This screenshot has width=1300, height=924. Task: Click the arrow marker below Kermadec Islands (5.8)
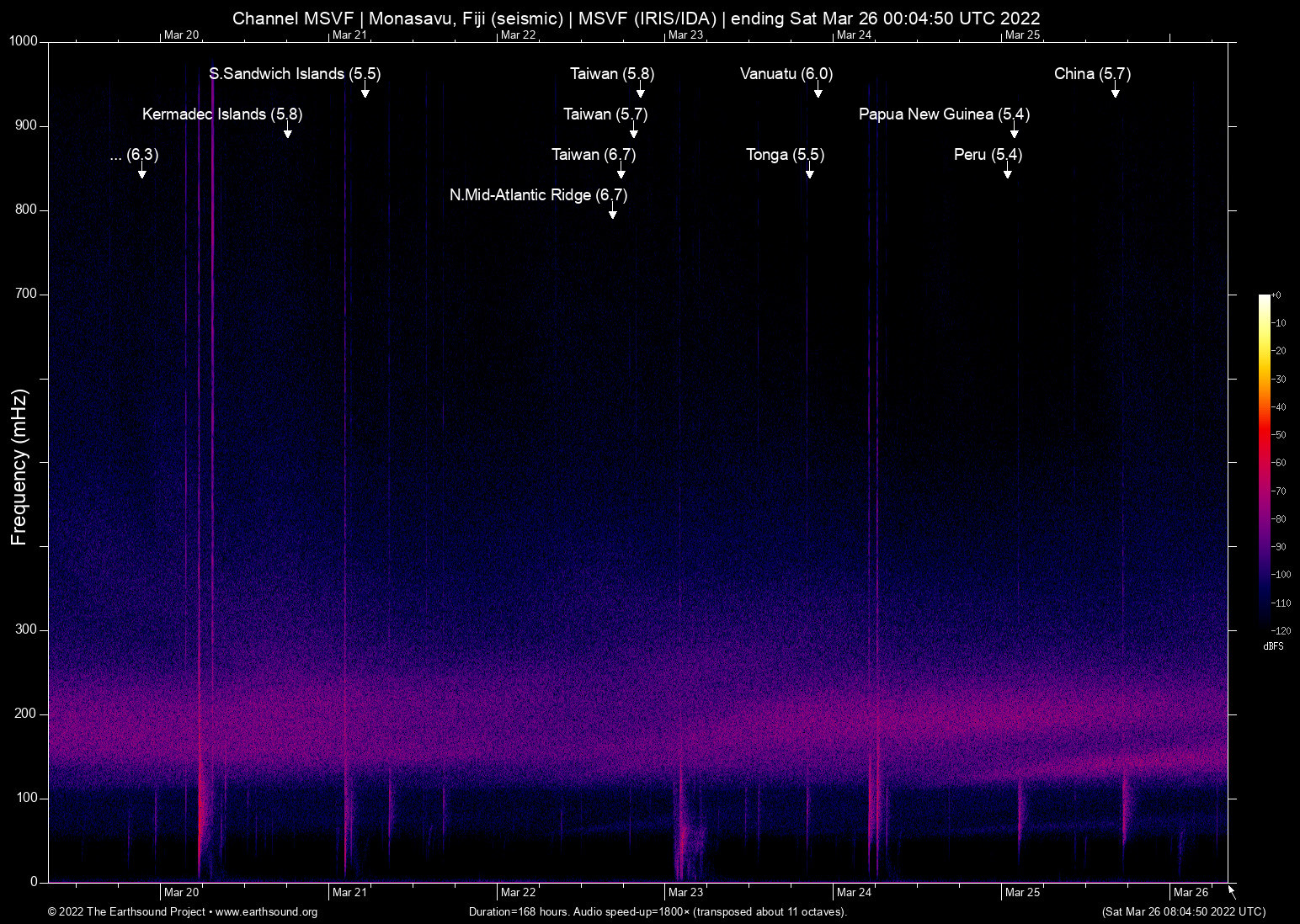(287, 131)
